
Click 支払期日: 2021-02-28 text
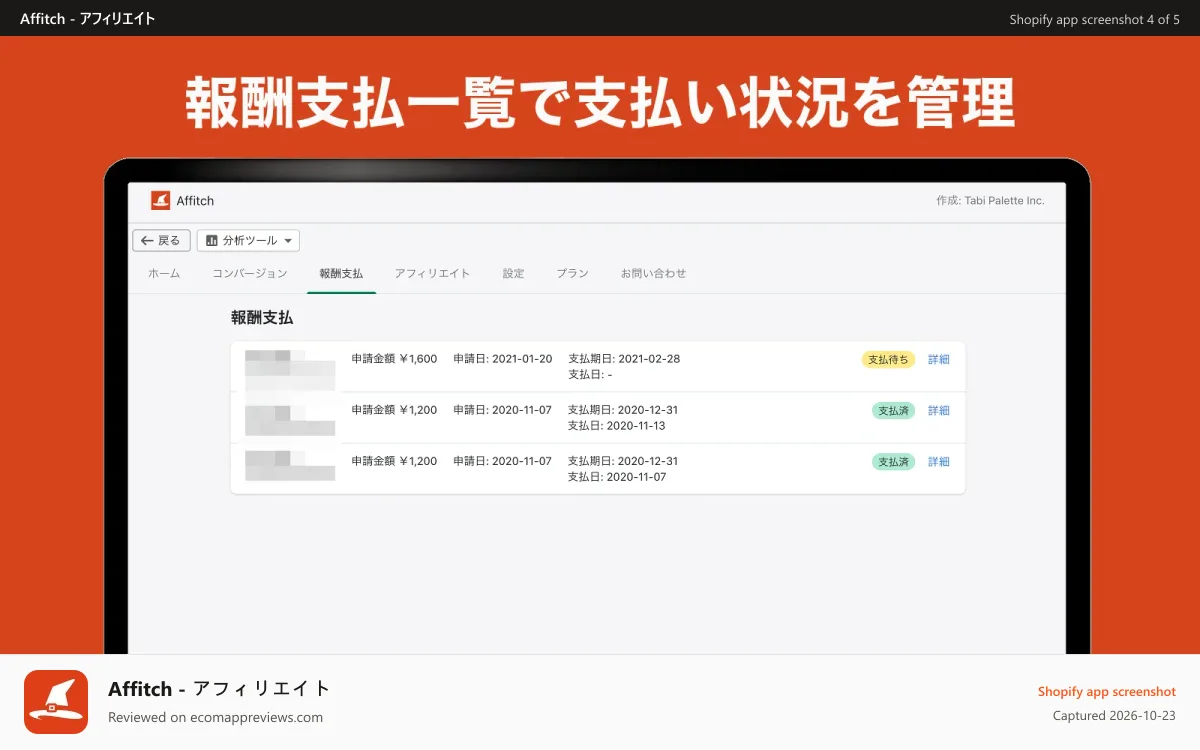pyautogui.click(x=624, y=359)
